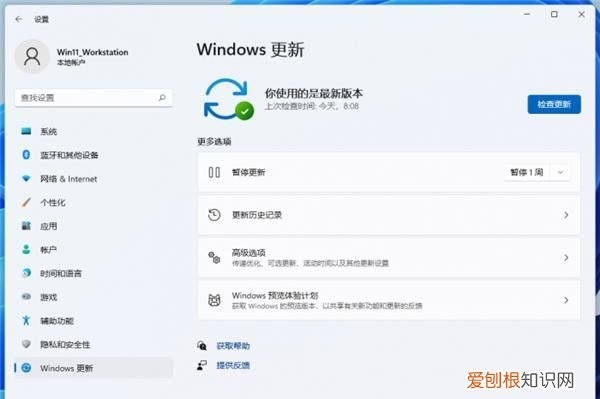Viewport: 600px width, 399px height.
Task: Select Windows 更新 in sidebar
Action: pos(93,368)
